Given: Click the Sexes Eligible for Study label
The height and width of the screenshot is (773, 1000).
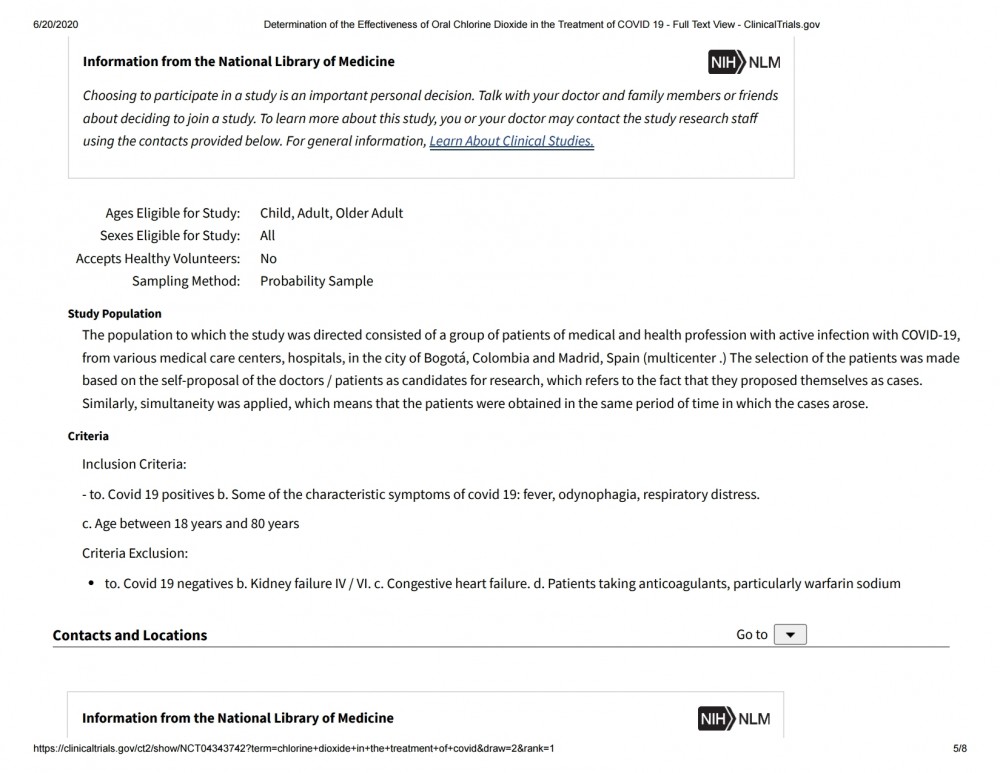Looking at the screenshot, I should (x=170, y=235).
